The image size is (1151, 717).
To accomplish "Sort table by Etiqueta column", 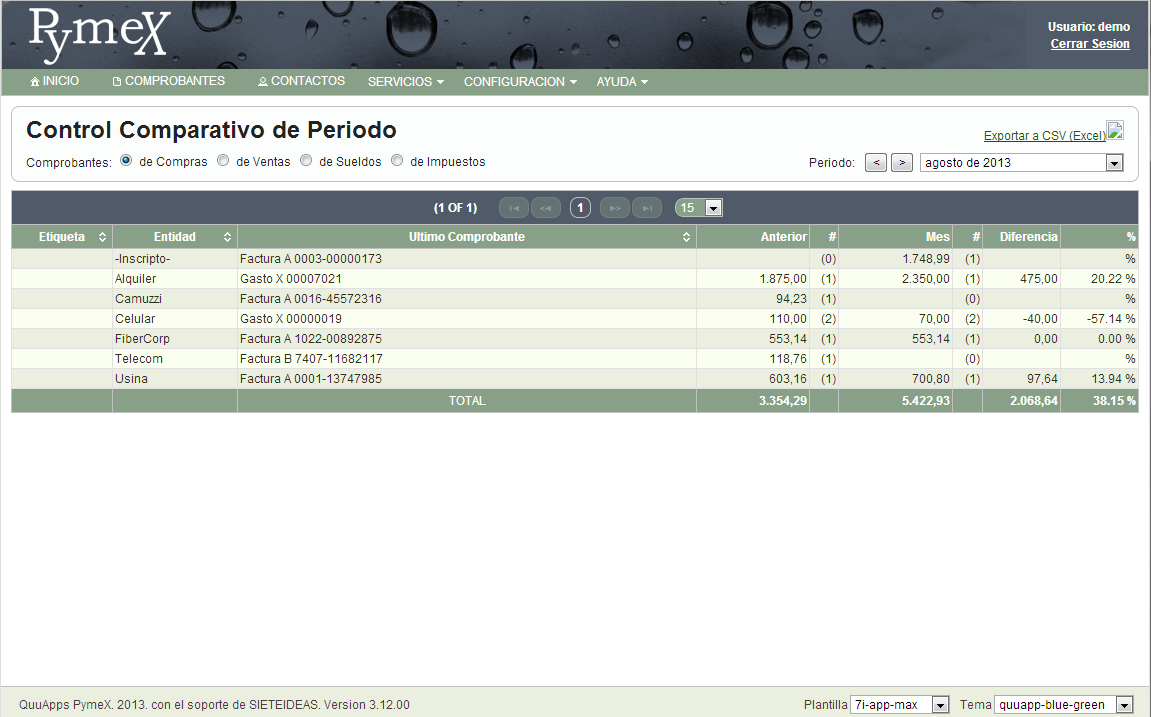I will pos(102,237).
